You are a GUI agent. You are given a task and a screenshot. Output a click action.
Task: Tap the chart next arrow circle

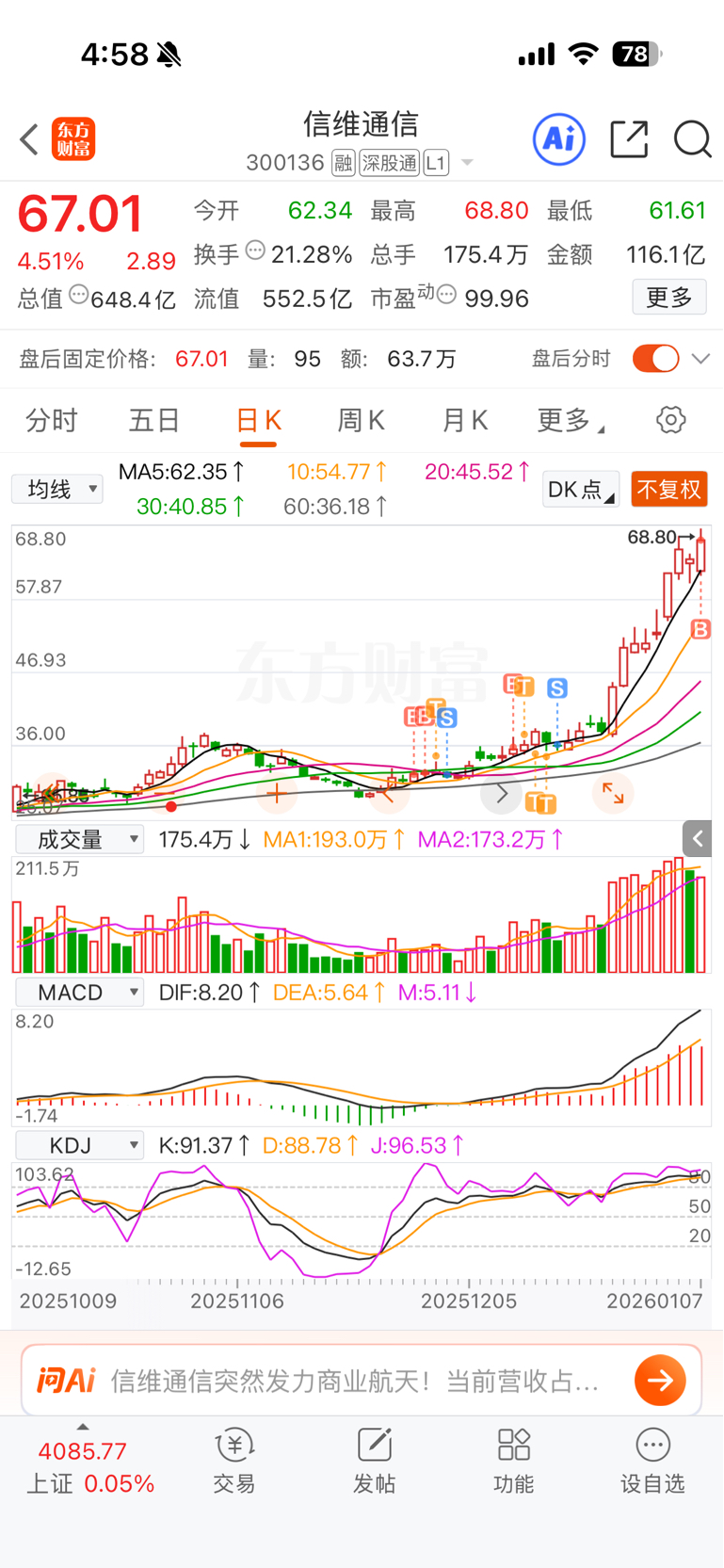point(502,794)
